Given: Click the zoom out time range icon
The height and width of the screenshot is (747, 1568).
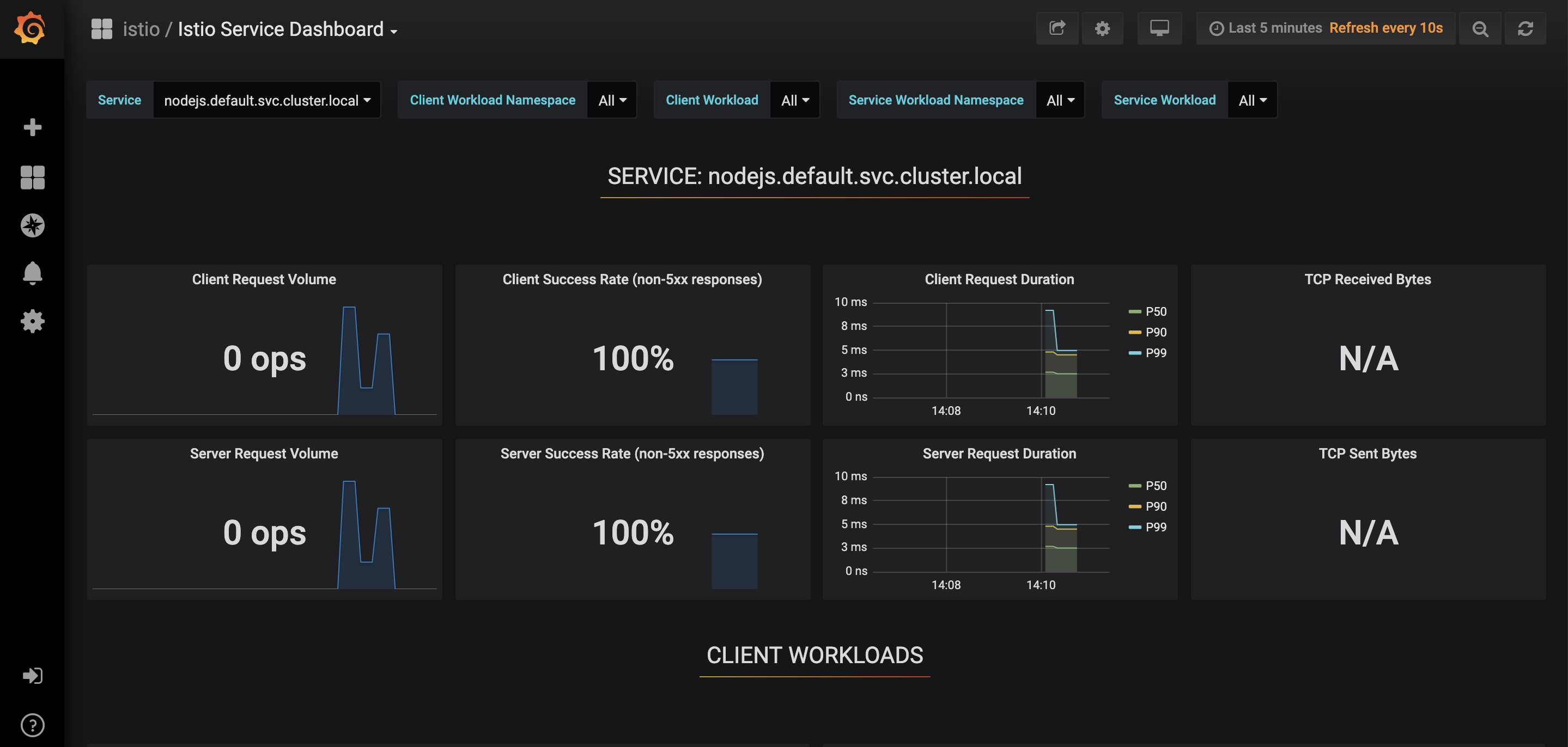Looking at the screenshot, I should tap(1479, 28).
